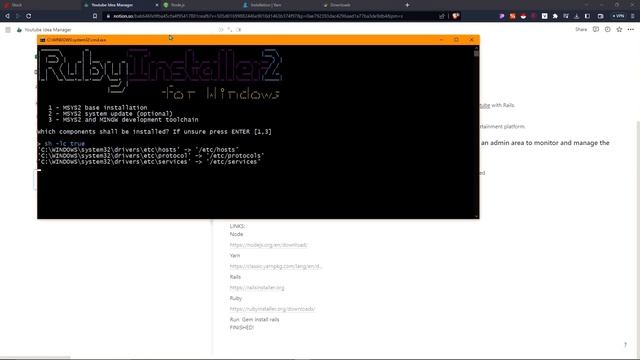
Task: Click the cmd.exe window title bar icon
Action: tap(42, 40)
